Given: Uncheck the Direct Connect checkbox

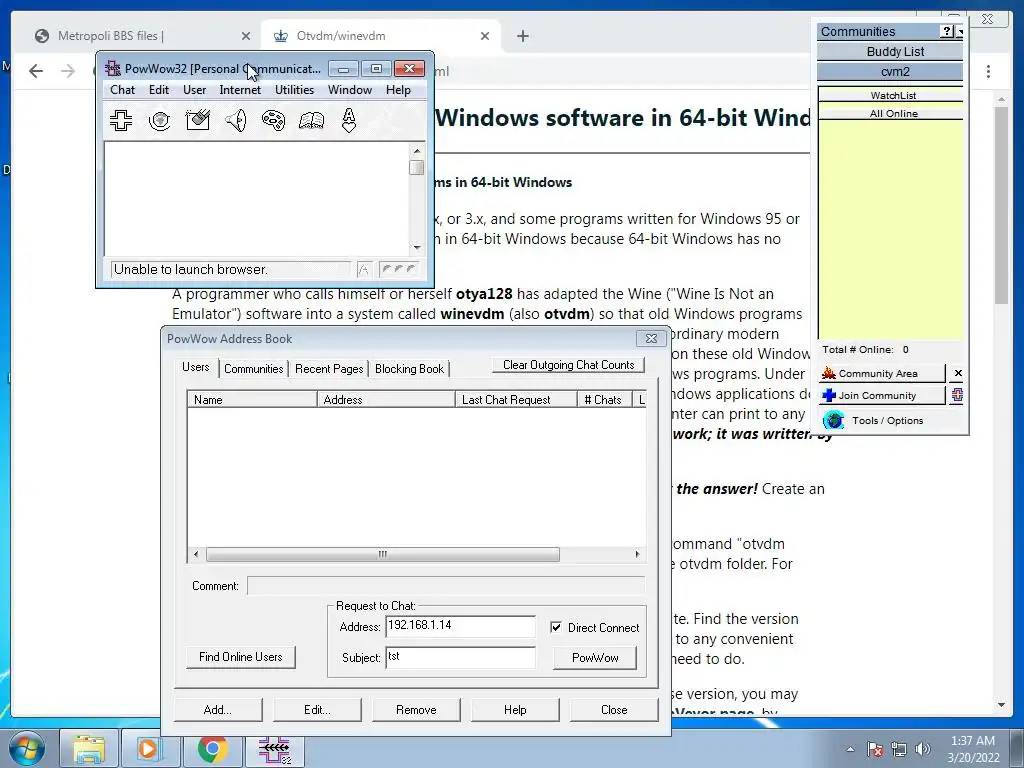Looking at the screenshot, I should coord(556,627).
